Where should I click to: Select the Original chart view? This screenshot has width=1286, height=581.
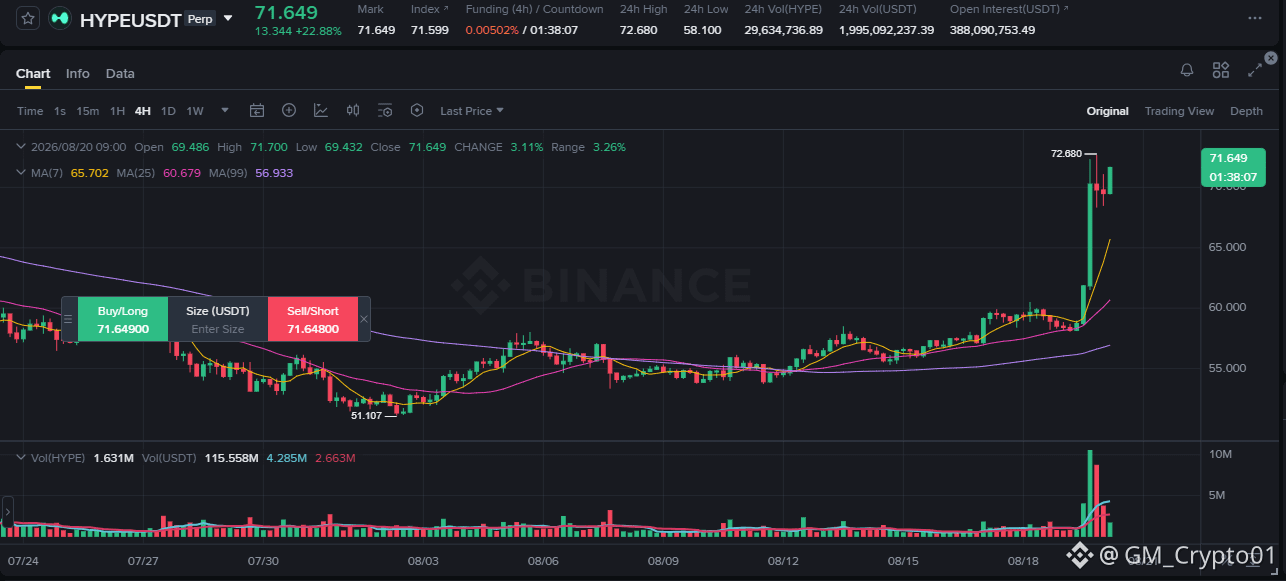[1108, 111]
